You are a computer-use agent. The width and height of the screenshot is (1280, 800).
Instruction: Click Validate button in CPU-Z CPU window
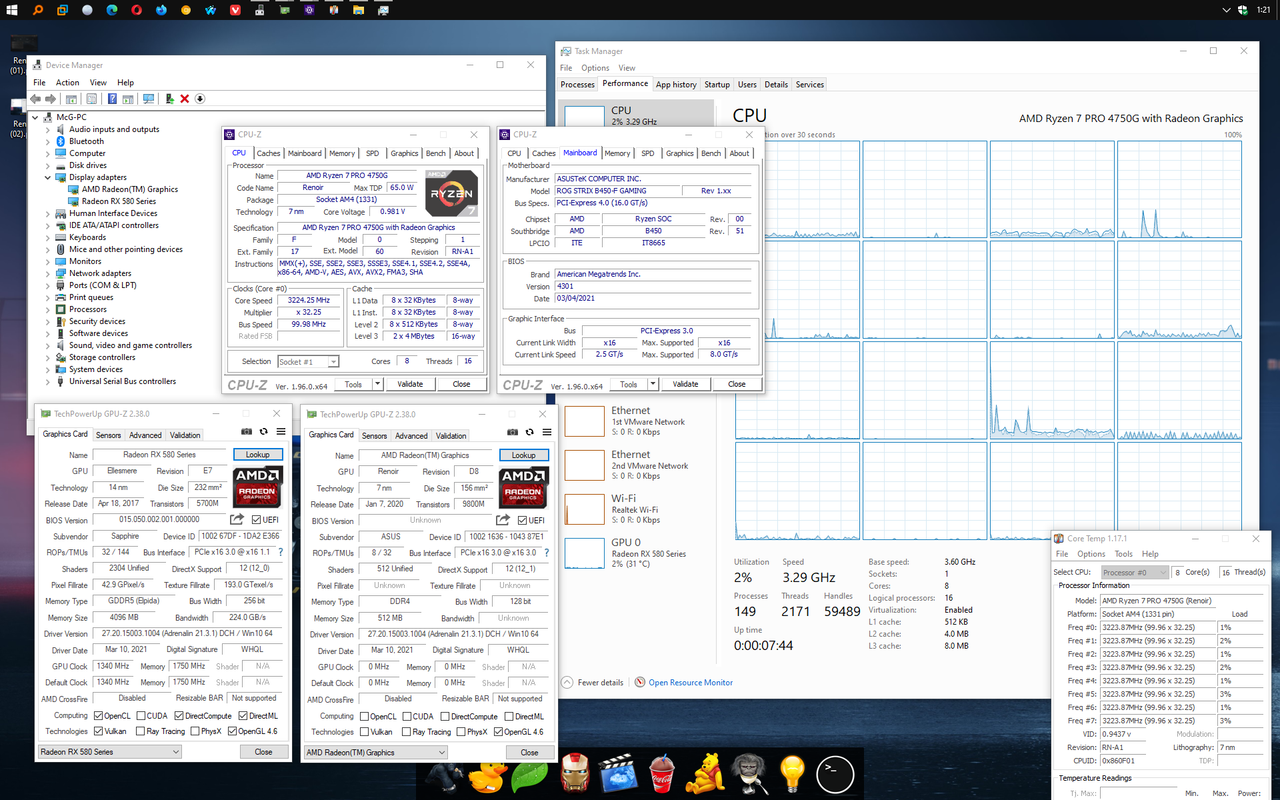pos(410,384)
